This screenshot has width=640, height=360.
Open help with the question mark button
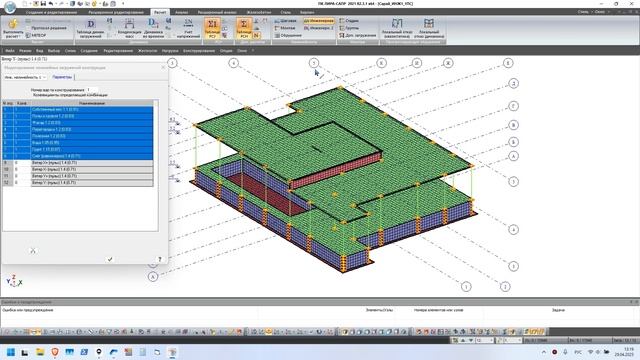tap(160, 259)
